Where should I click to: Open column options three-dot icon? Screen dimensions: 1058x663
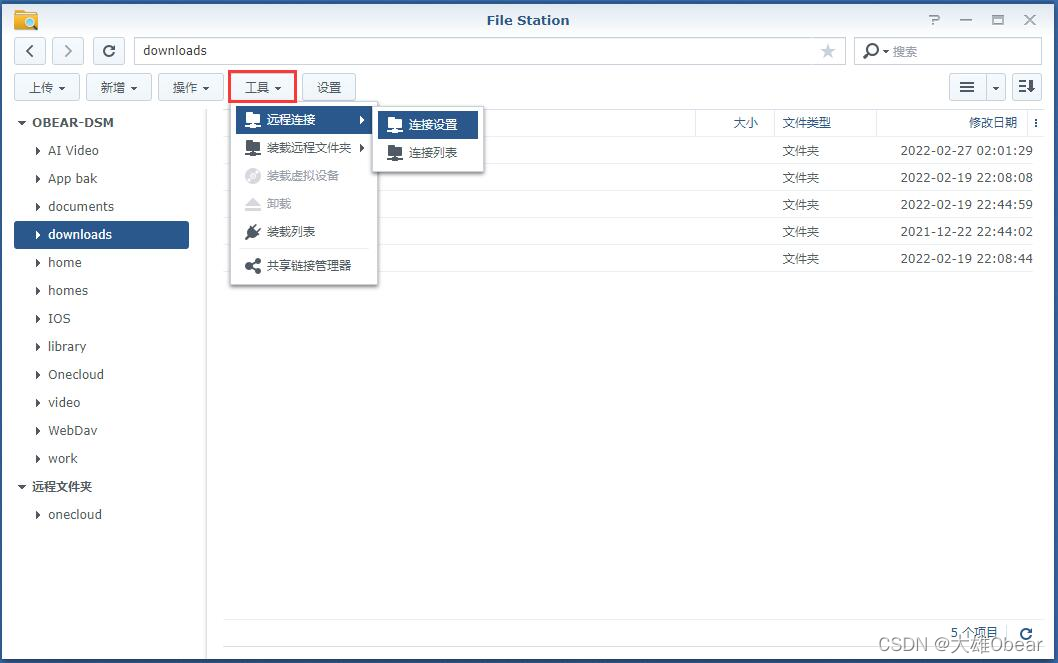pos(1036,123)
